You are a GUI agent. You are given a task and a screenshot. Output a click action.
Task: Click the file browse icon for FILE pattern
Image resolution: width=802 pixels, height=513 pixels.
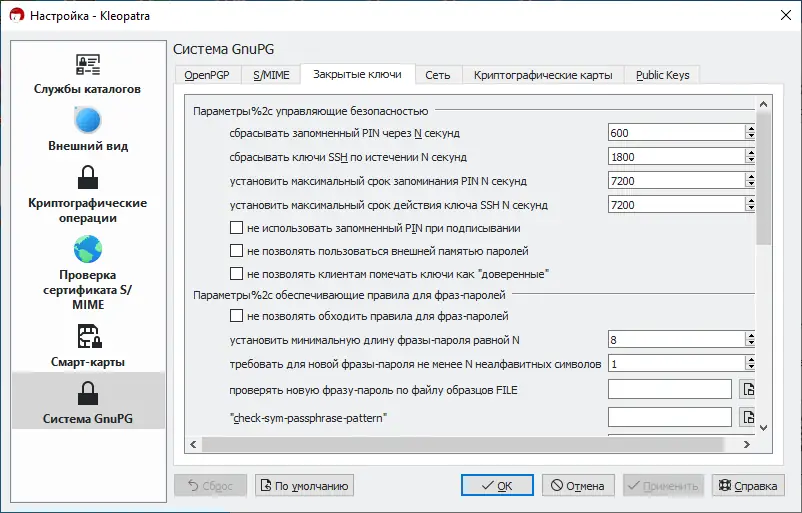(x=746, y=390)
